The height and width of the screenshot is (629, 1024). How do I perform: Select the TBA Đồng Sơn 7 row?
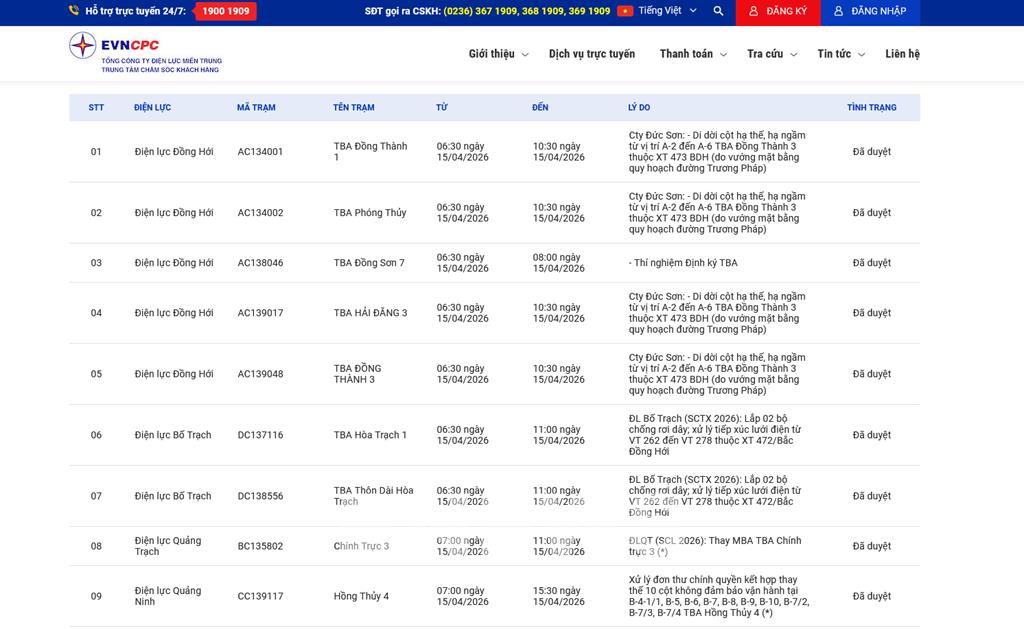(369, 263)
